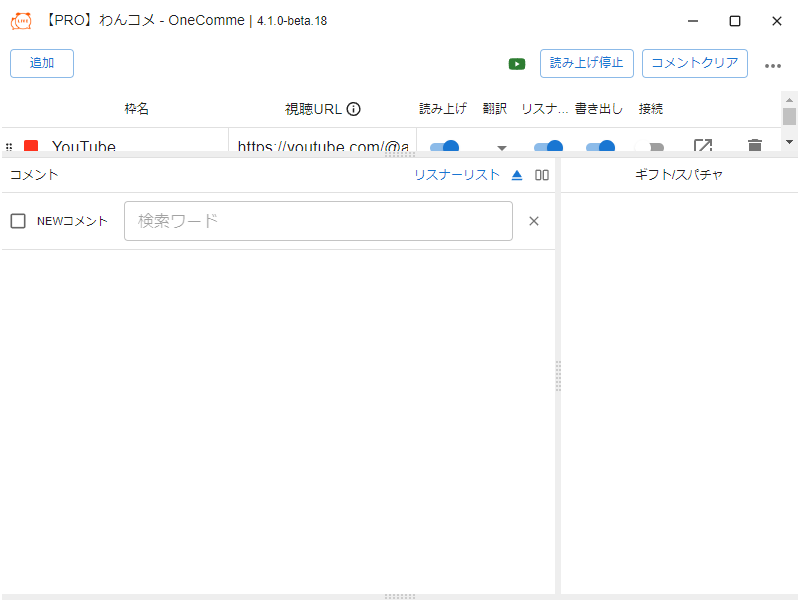Toggle the two-column layout icon

point(542,175)
